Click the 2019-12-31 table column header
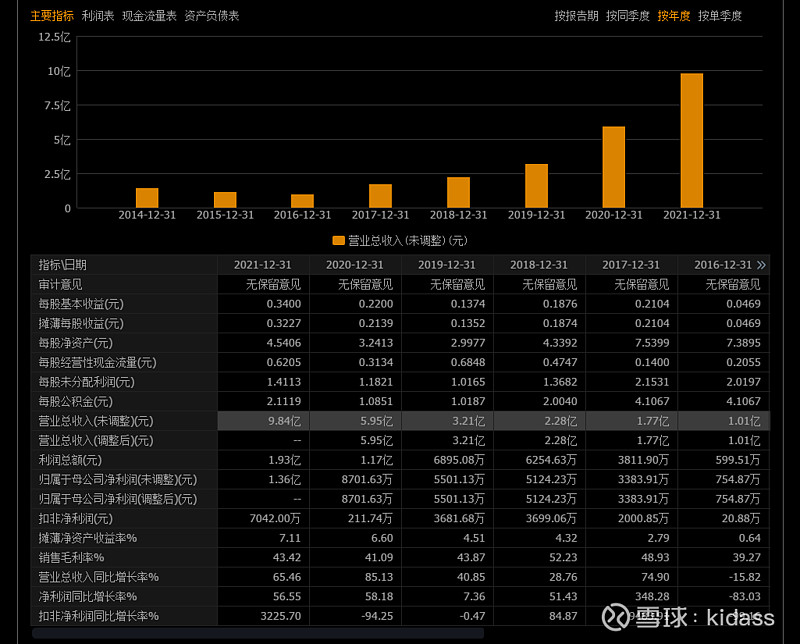800x644 pixels. pos(447,265)
